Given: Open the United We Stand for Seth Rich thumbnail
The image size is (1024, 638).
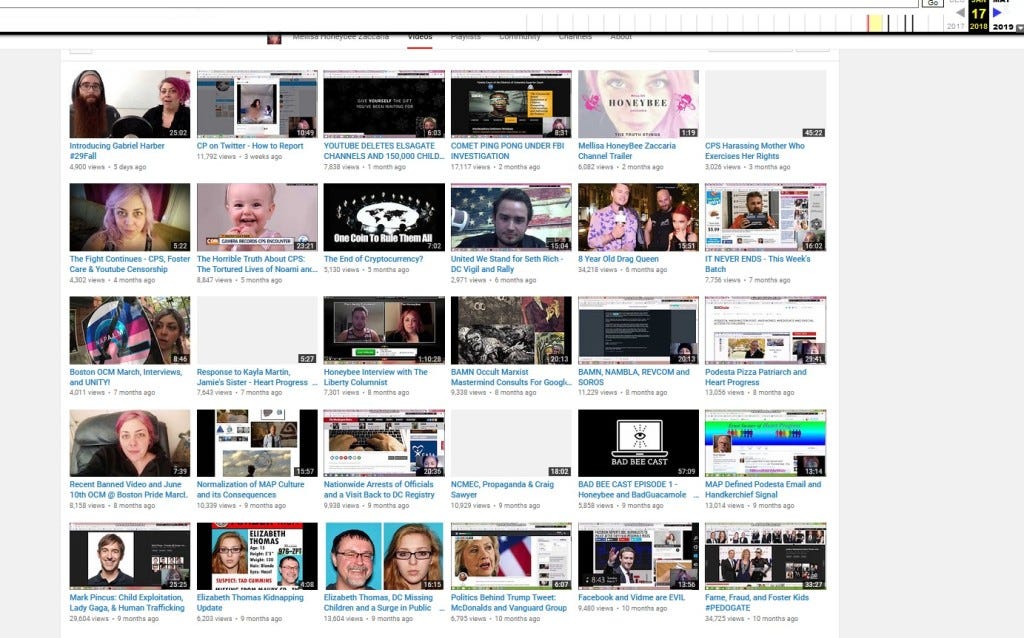Looking at the screenshot, I should pyautogui.click(x=511, y=217).
